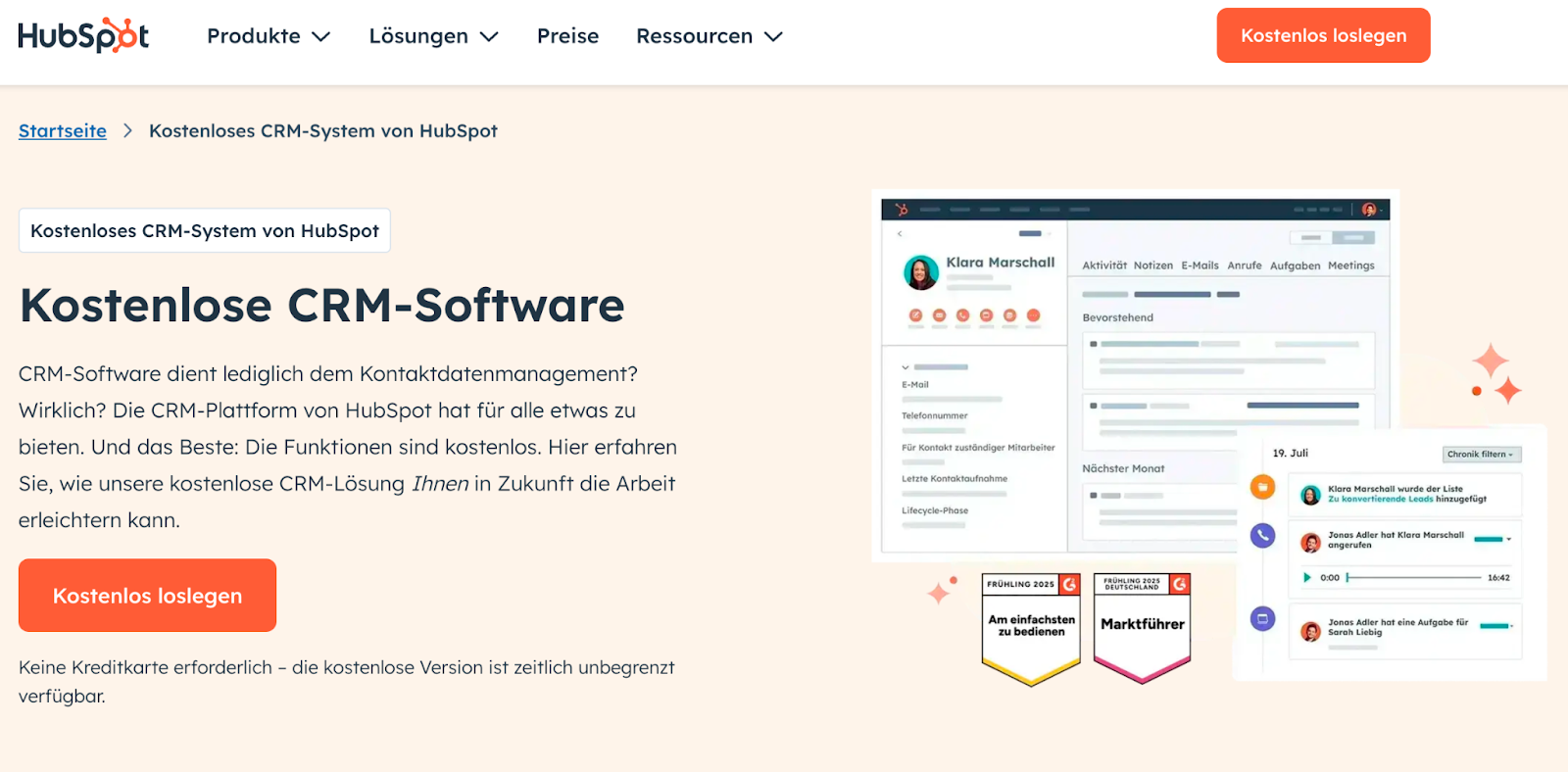This screenshot has height=772, width=1568.
Task: Click the HubSpot logo in the header
Action: click(x=83, y=36)
